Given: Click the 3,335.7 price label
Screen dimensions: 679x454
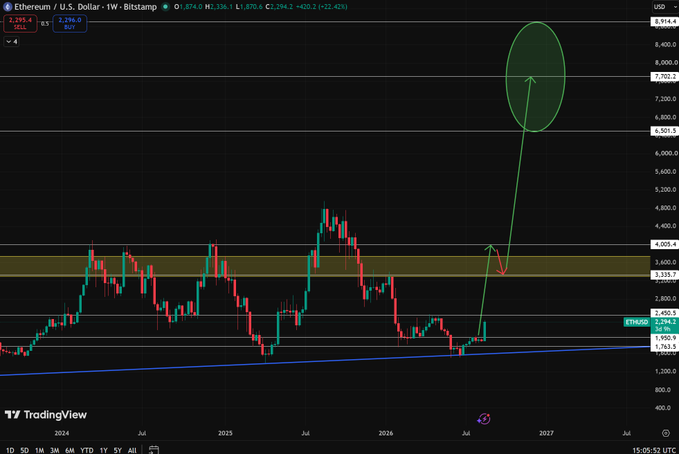Looking at the screenshot, I should tap(665, 275).
